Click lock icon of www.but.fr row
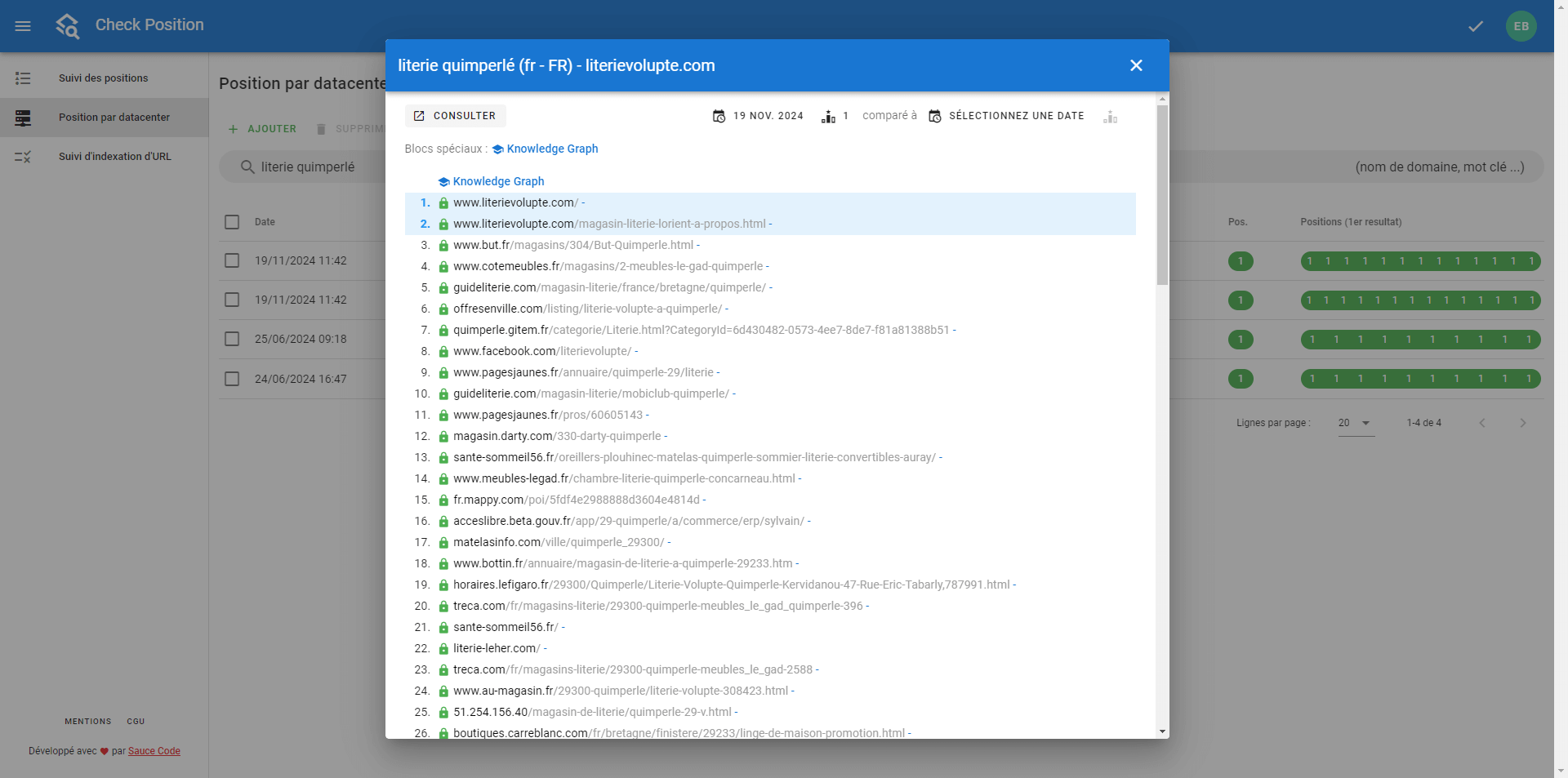The image size is (1568, 778). point(443,246)
